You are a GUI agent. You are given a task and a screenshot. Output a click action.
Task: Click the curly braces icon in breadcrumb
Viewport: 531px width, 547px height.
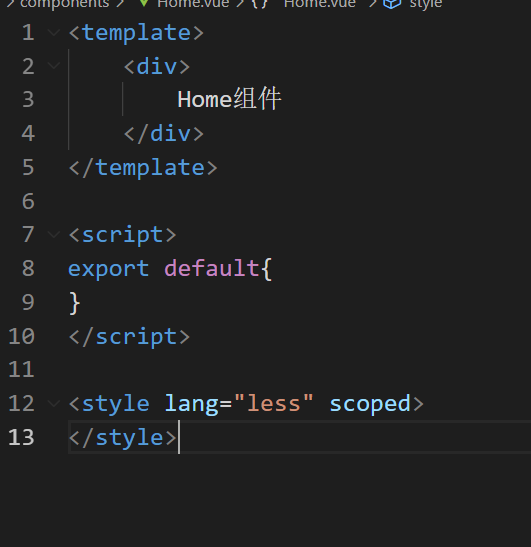260,3
